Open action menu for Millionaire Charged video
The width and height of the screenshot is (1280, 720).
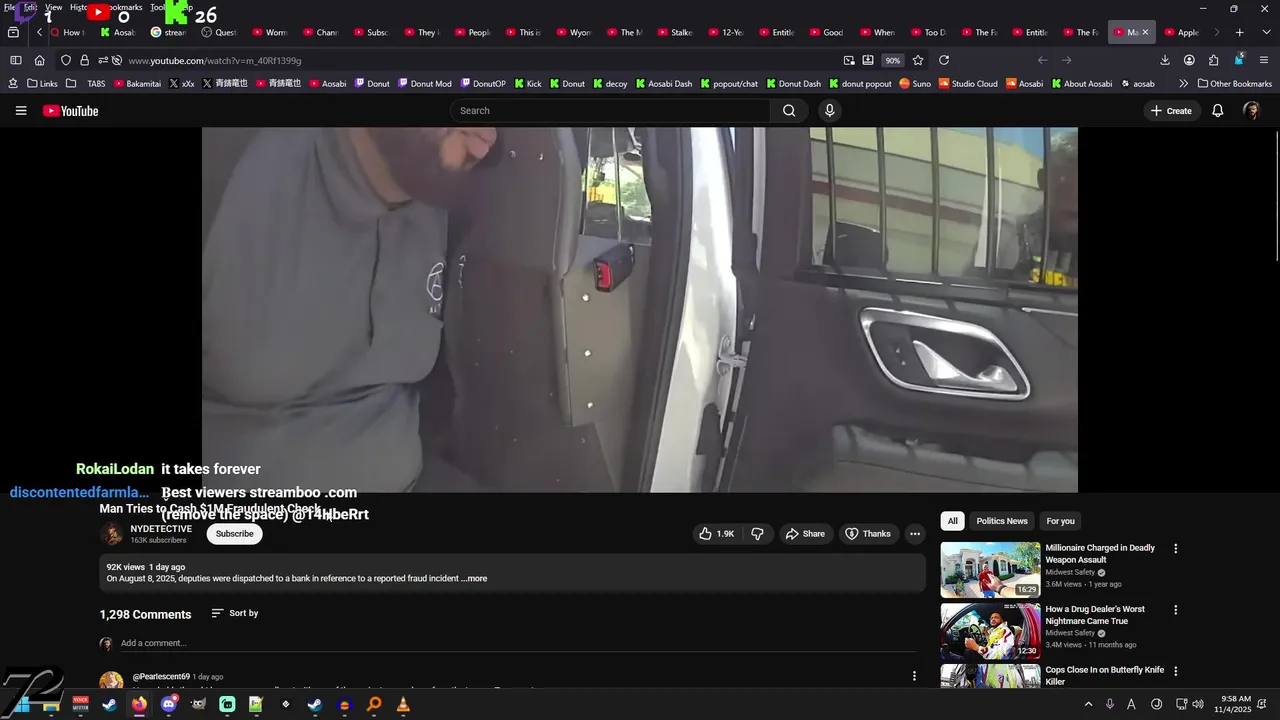[x=1176, y=549]
